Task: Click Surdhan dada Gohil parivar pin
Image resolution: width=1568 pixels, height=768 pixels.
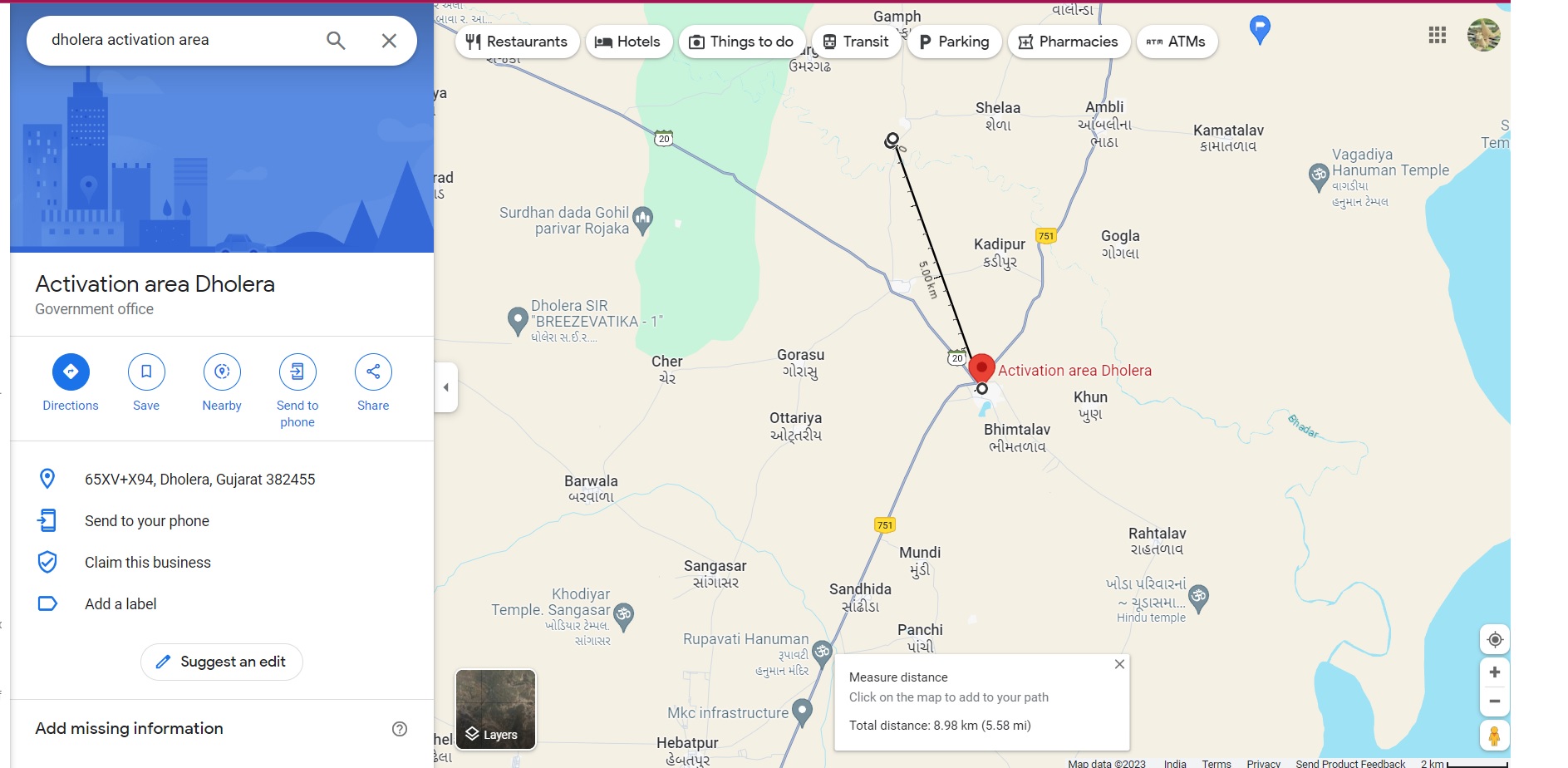Action: pyautogui.click(x=642, y=220)
